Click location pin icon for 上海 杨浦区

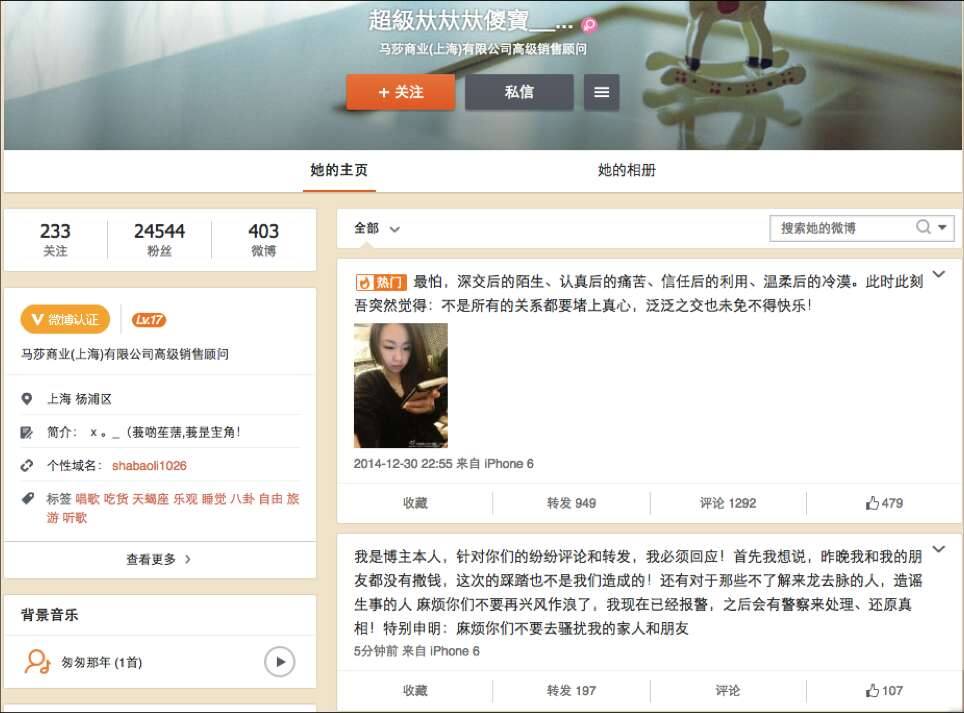coord(26,399)
